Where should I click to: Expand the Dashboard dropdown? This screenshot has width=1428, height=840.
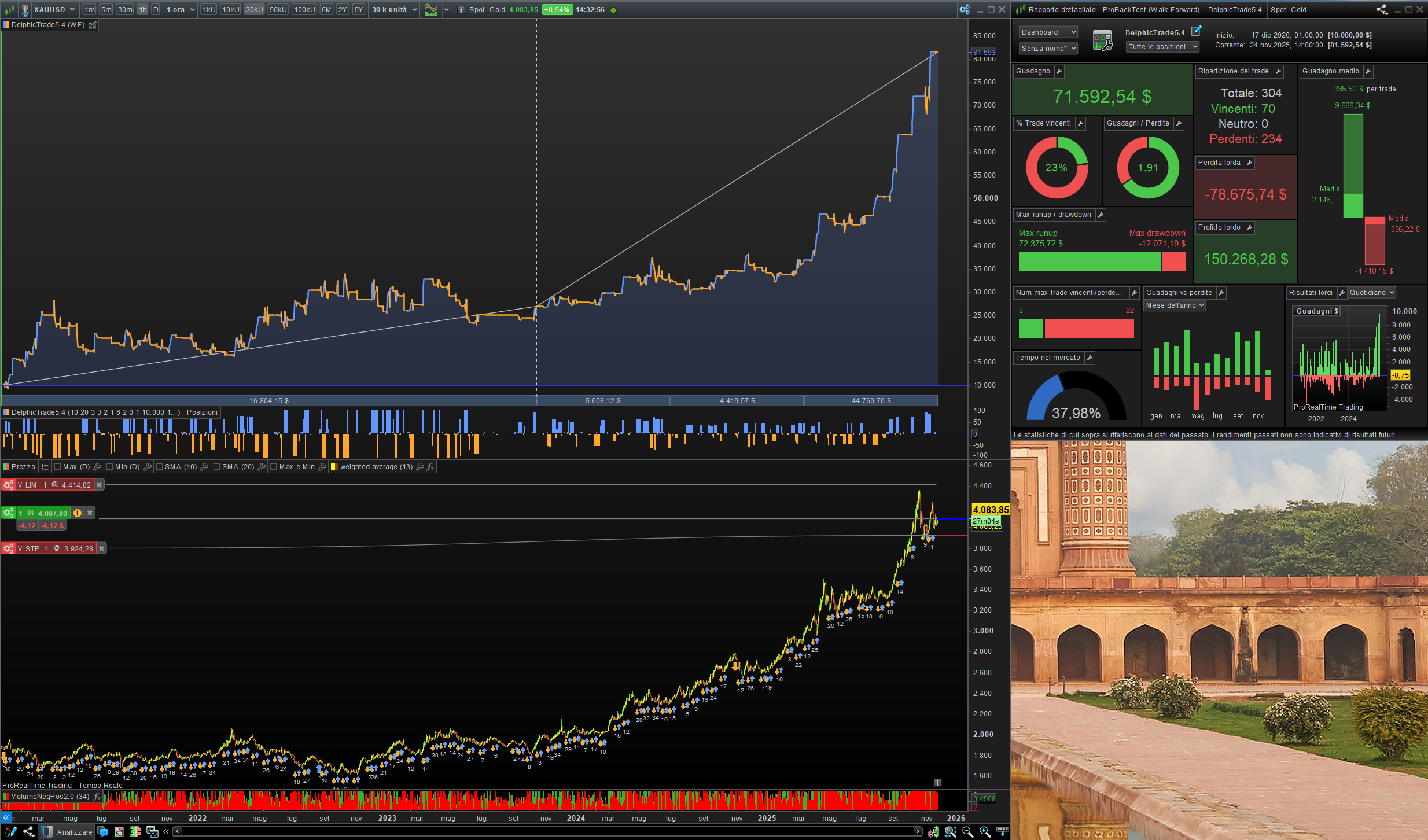tap(1047, 32)
